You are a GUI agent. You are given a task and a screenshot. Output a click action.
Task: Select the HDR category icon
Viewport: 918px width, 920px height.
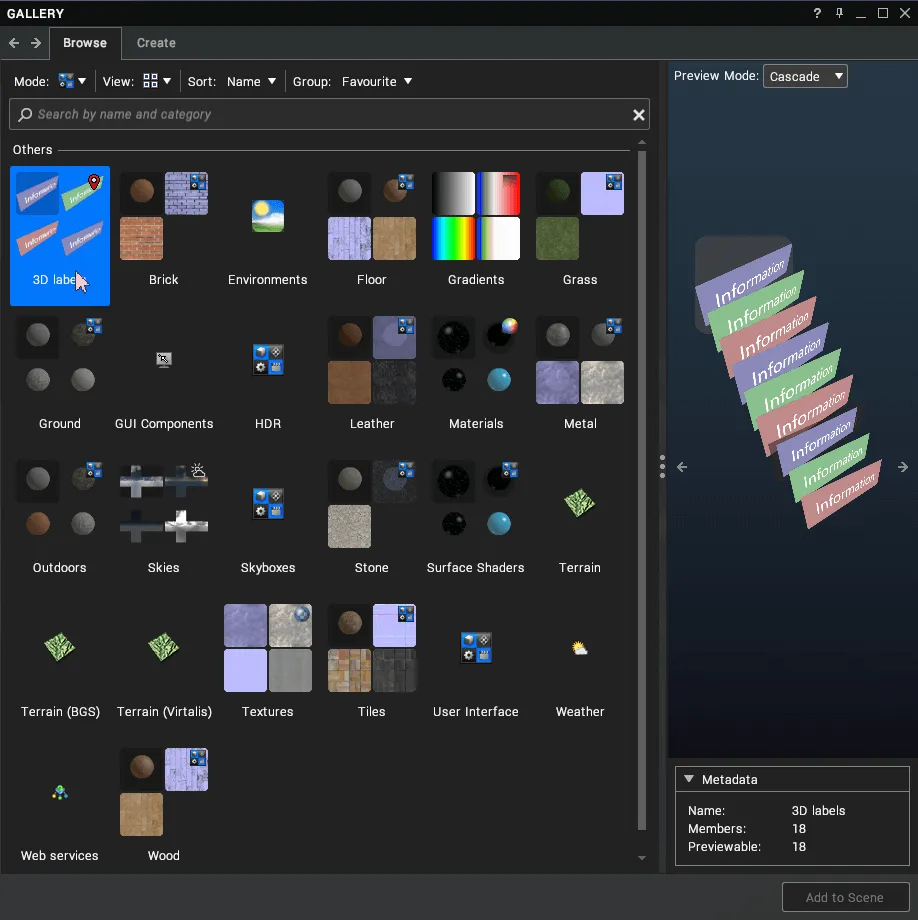267,360
